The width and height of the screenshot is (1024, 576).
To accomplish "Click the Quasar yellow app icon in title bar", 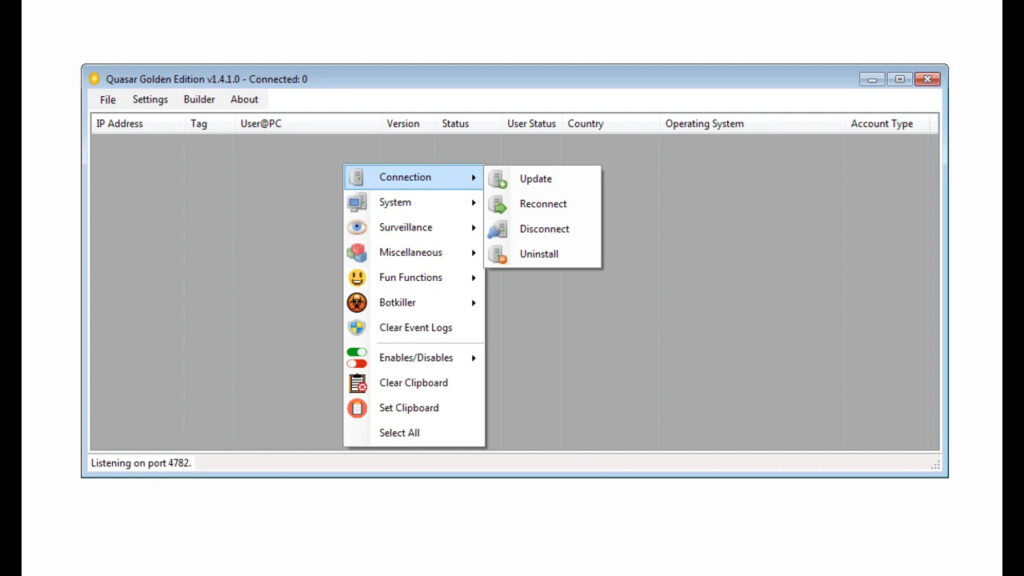I will [94, 78].
